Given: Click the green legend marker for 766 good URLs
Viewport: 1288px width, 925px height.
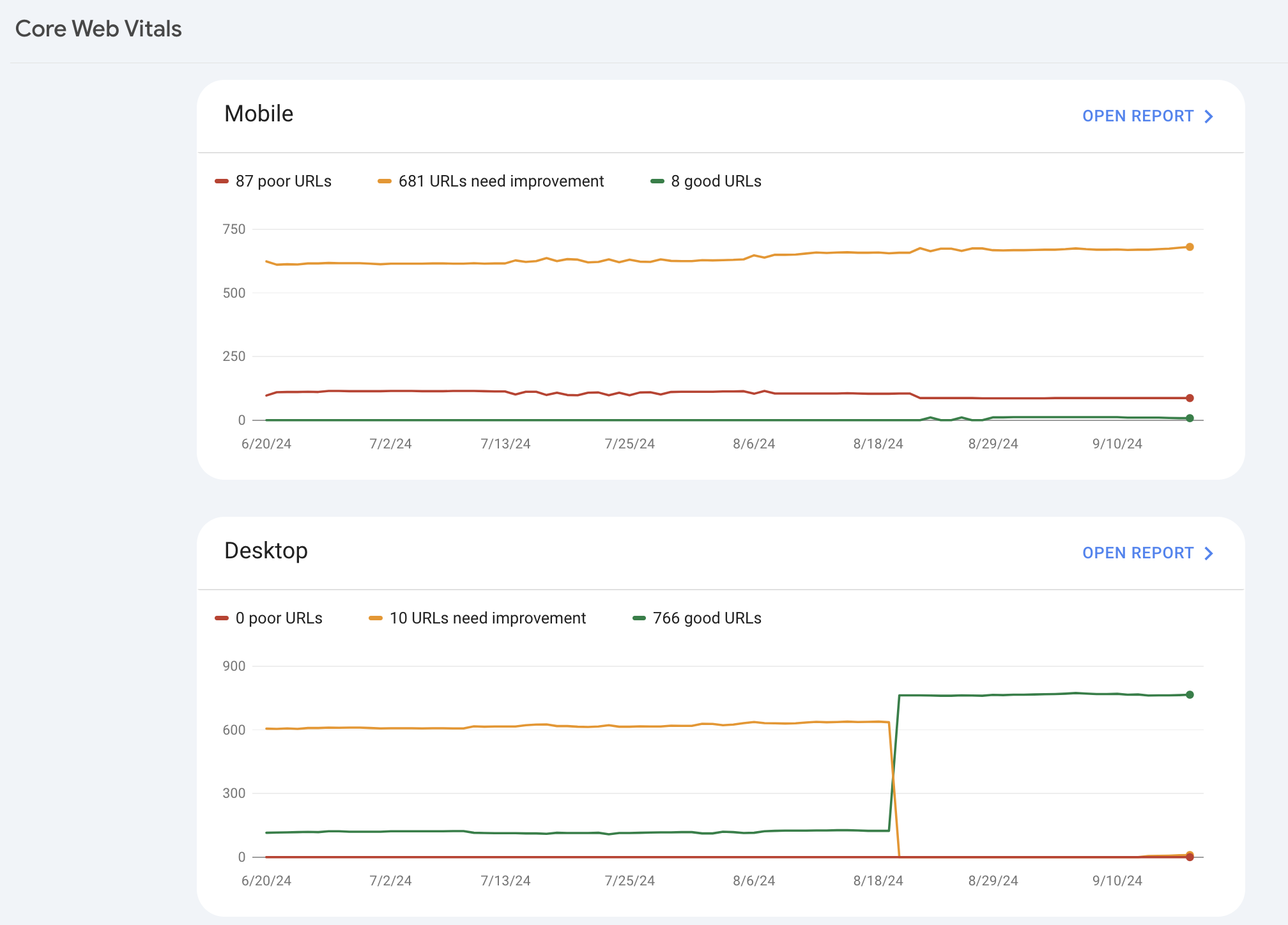Looking at the screenshot, I should point(640,618).
